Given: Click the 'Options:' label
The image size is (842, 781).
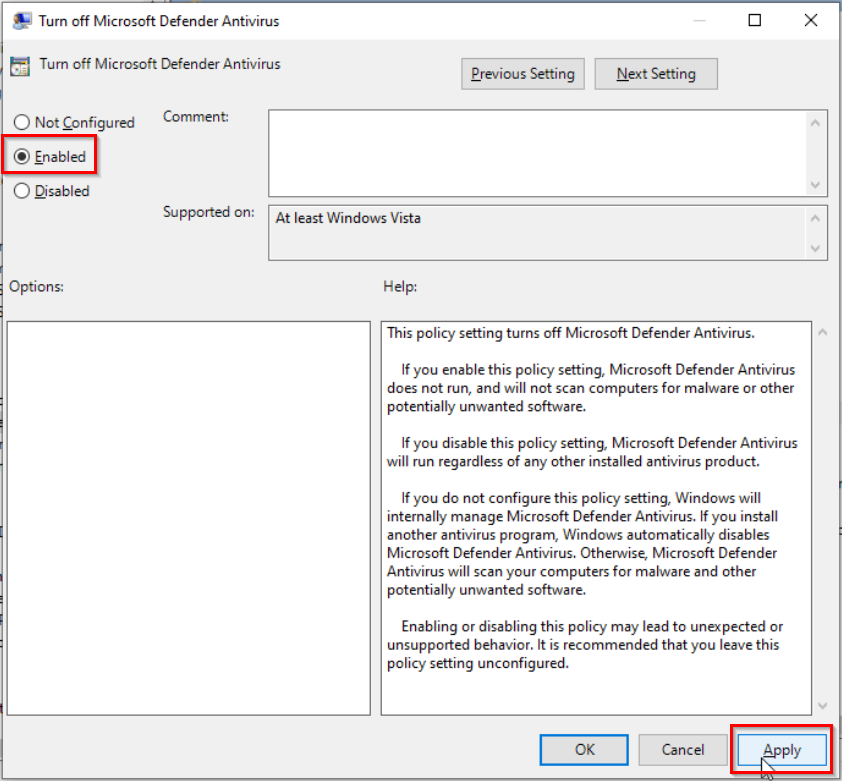Looking at the screenshot, I should (37, 286).
